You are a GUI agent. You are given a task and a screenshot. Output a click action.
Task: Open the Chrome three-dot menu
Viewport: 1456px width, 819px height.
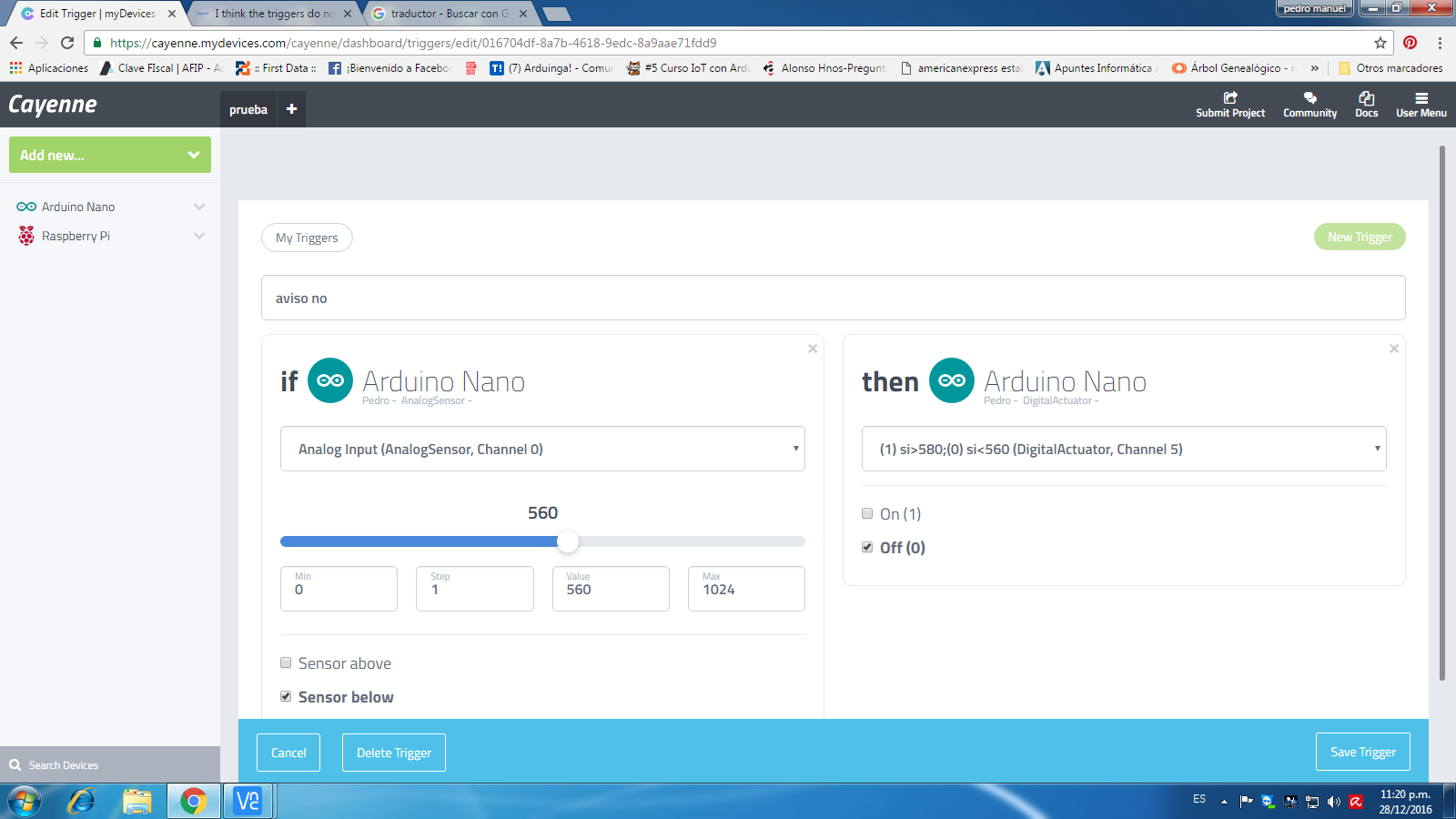(x=1440, y=43)
